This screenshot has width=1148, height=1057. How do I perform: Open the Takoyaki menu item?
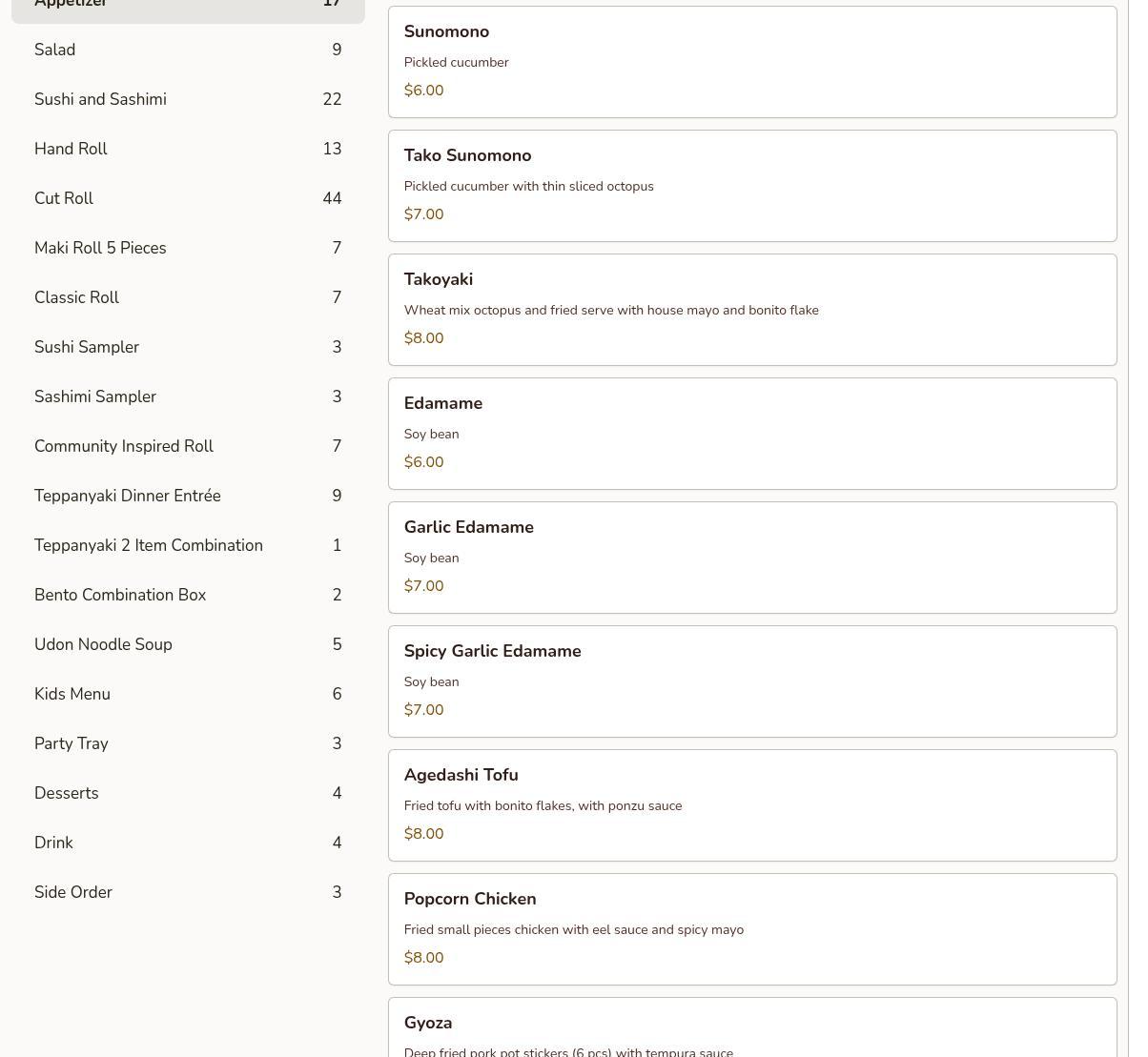click(752, 310)
